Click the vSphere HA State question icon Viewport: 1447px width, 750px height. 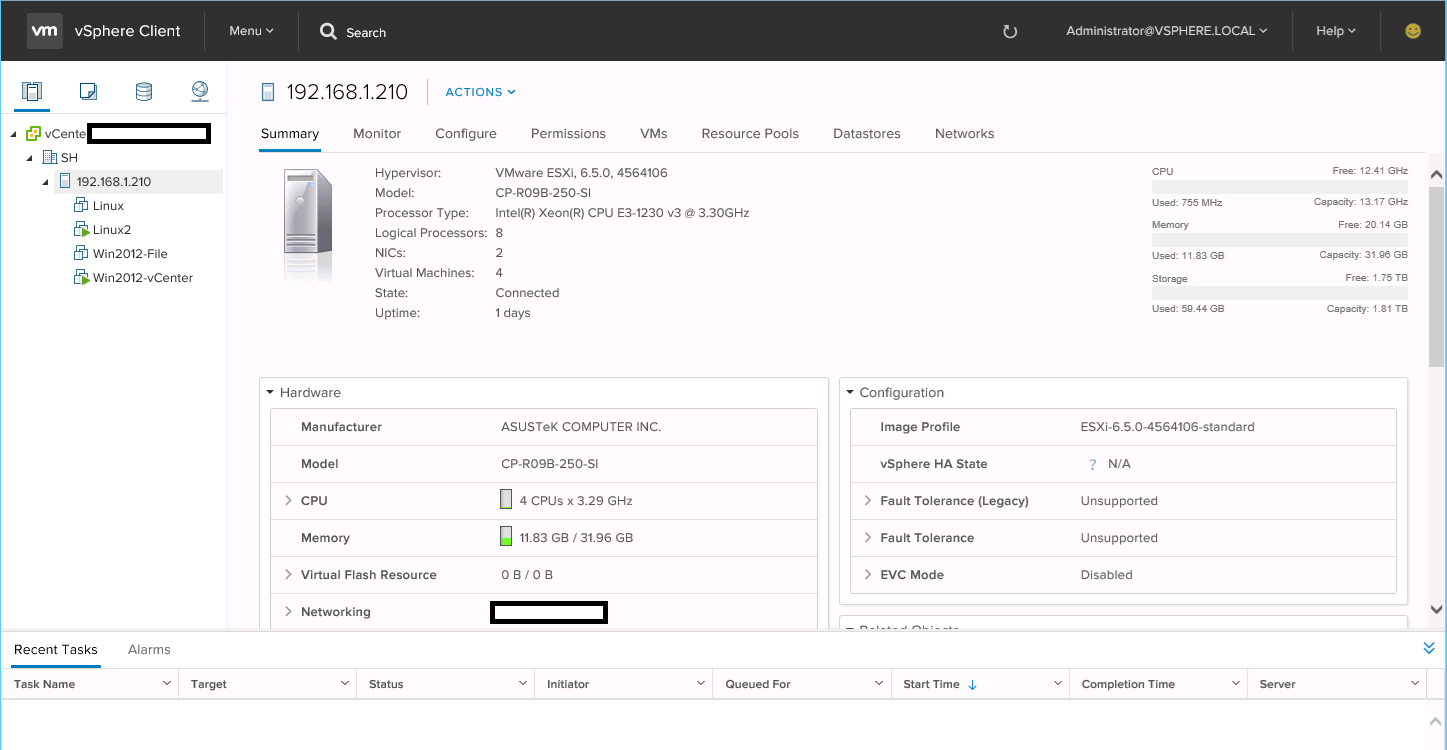pyautogui.click(x=1093, y=464)
